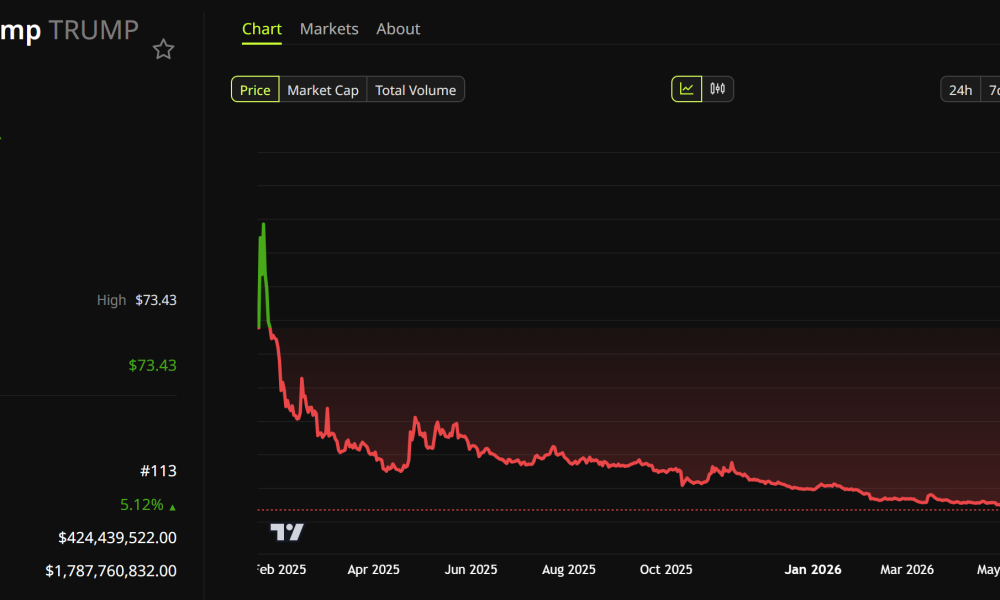This screenshot has width=1000, height=600.
Task: Click the Apr 2025 axis label
Action: tap(373, 569)
